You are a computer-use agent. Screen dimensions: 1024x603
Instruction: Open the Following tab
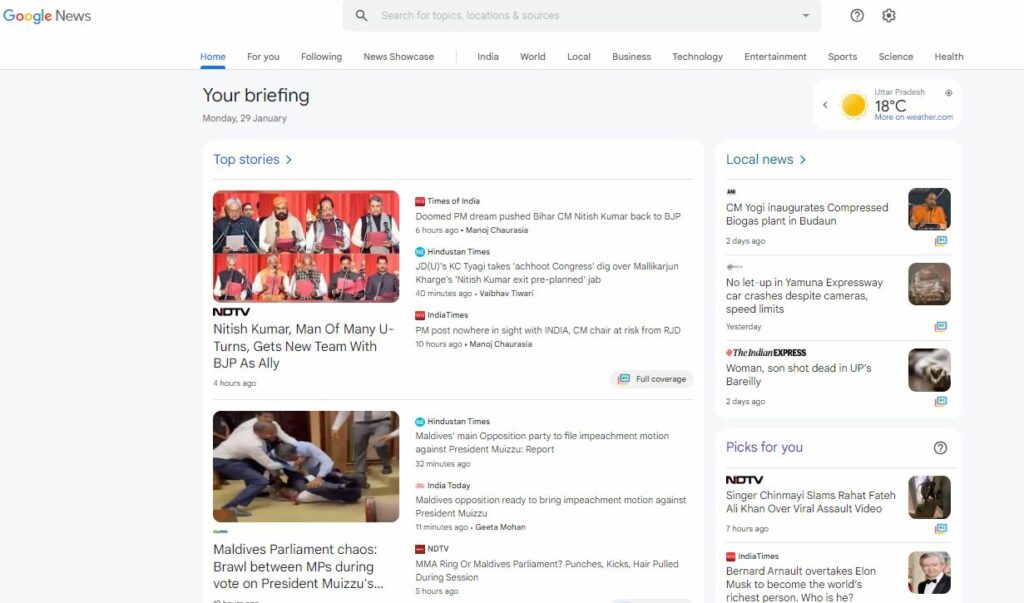(321, 57)
